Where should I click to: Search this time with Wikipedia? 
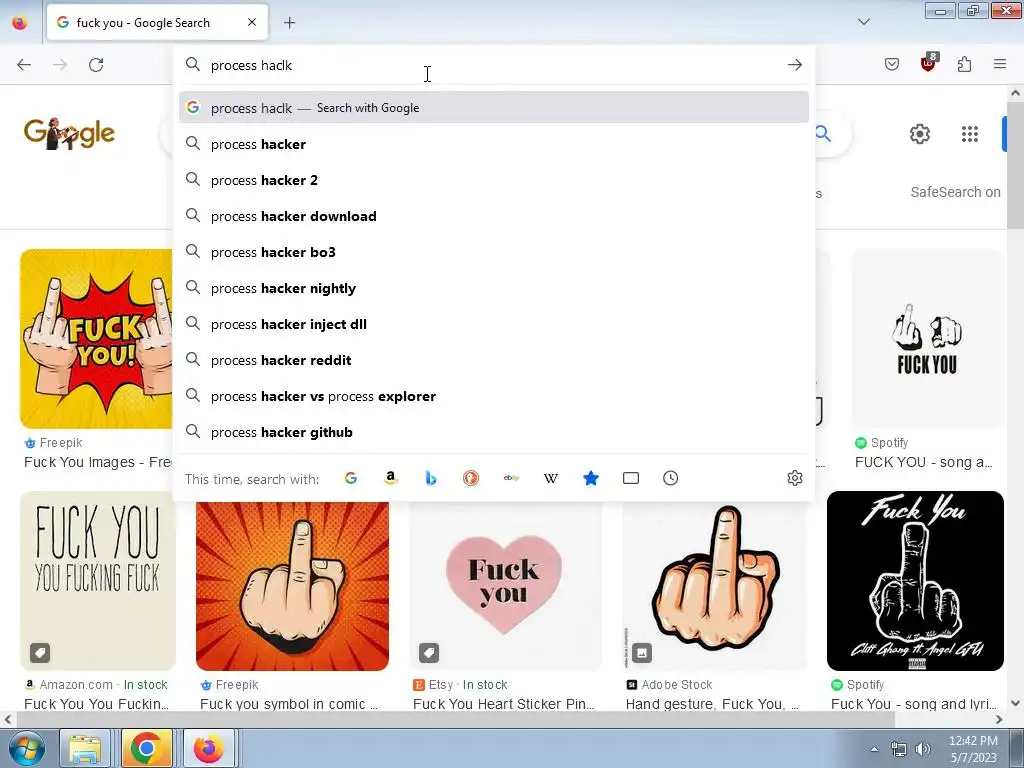[x=551, y=478]
